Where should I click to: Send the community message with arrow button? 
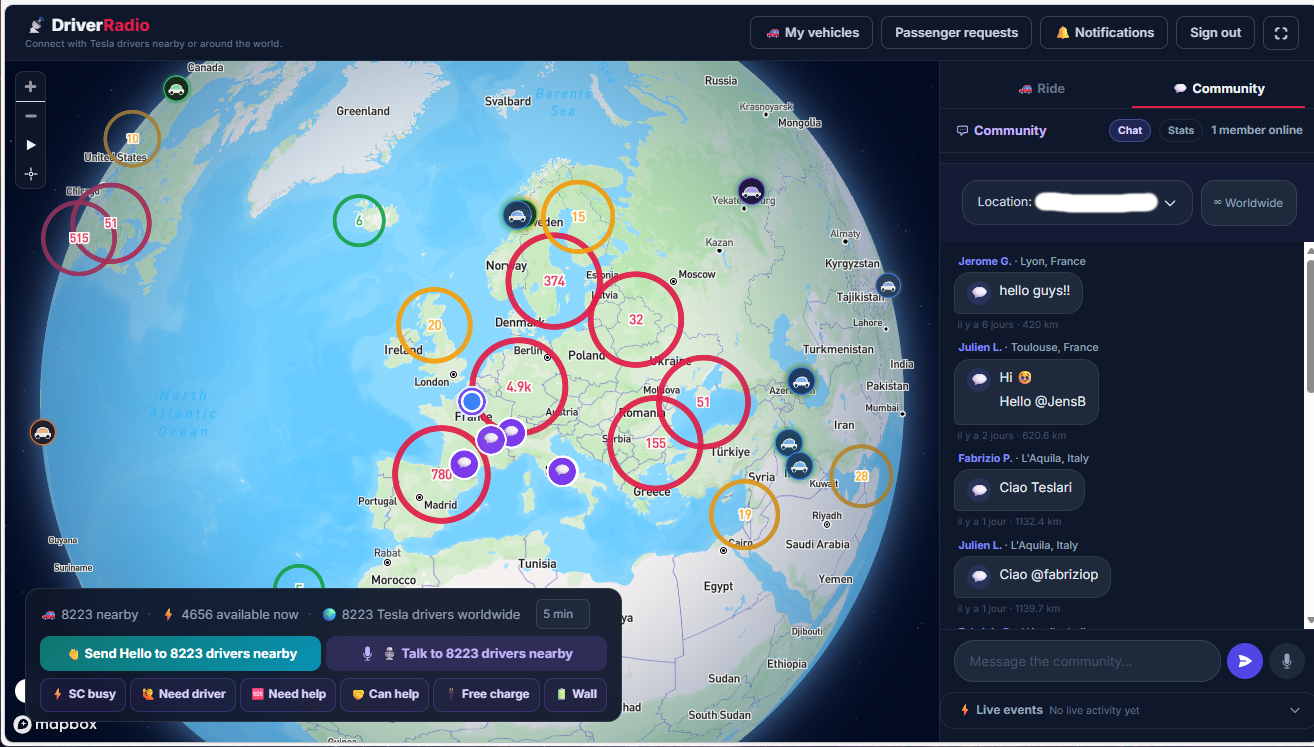click(x=1245, y=661)
